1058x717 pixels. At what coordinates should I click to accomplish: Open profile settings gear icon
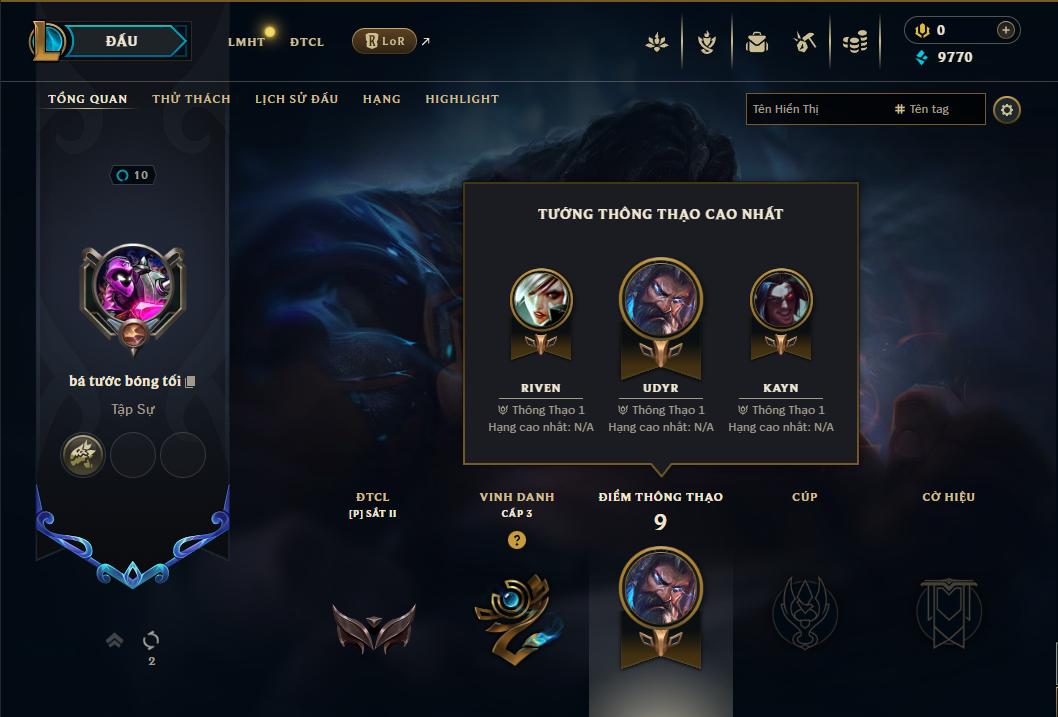pos(1007,110)
